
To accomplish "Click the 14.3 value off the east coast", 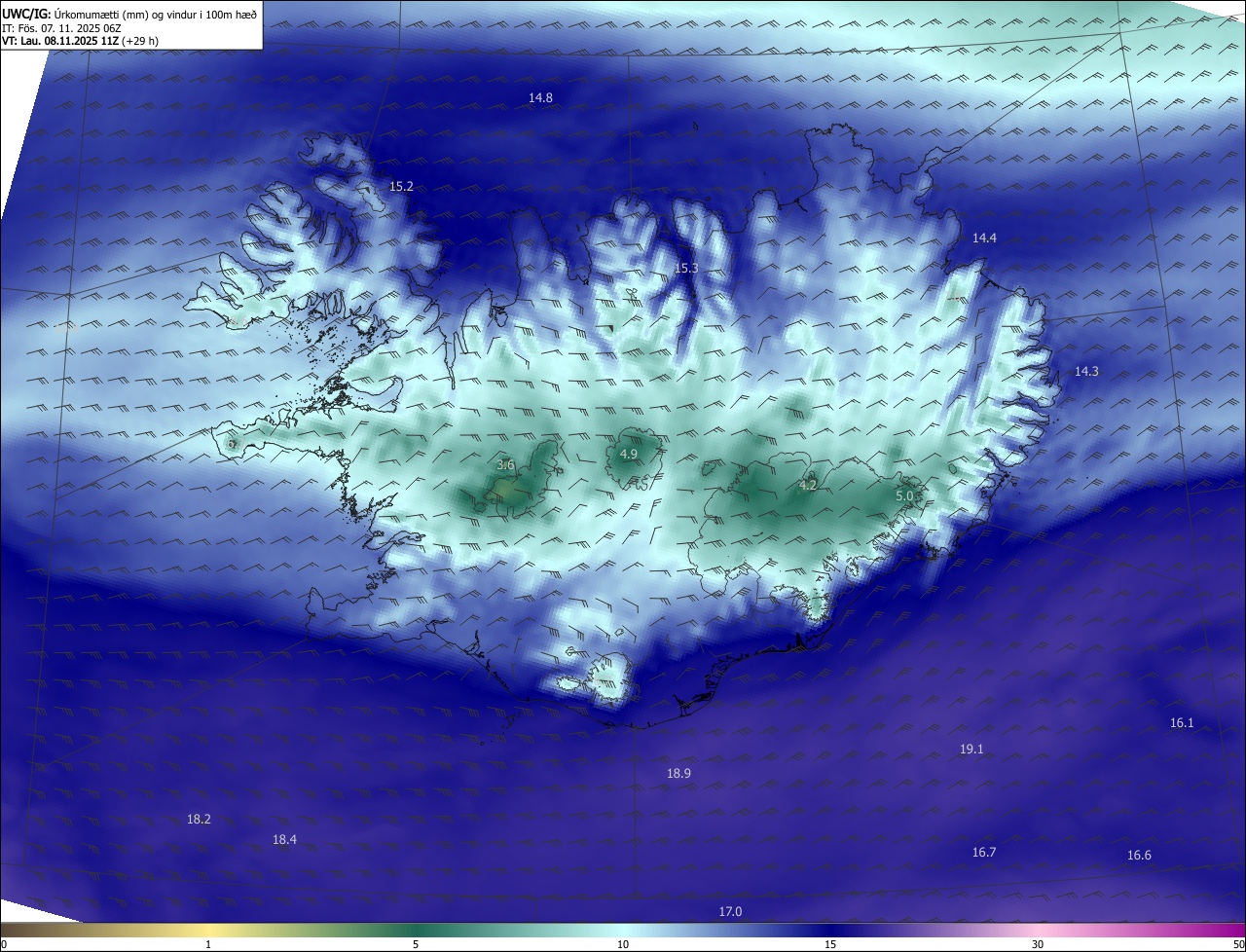I will 1086,372.
